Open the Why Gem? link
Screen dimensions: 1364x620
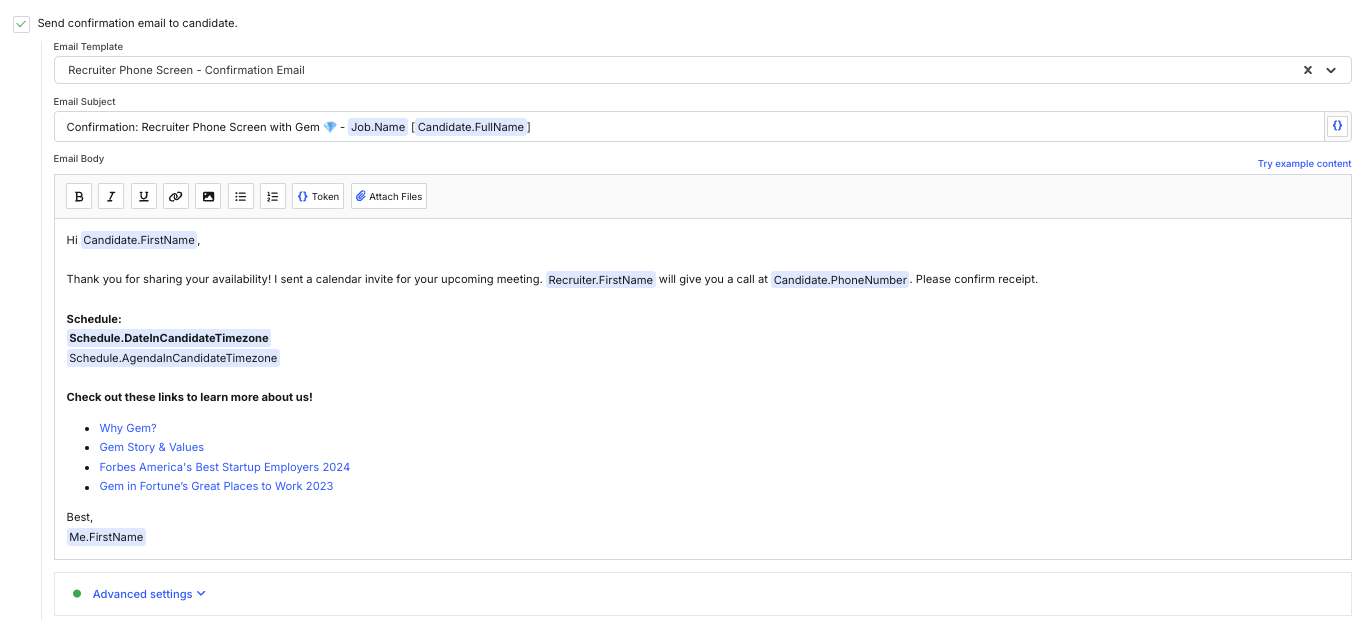(128, 428)
